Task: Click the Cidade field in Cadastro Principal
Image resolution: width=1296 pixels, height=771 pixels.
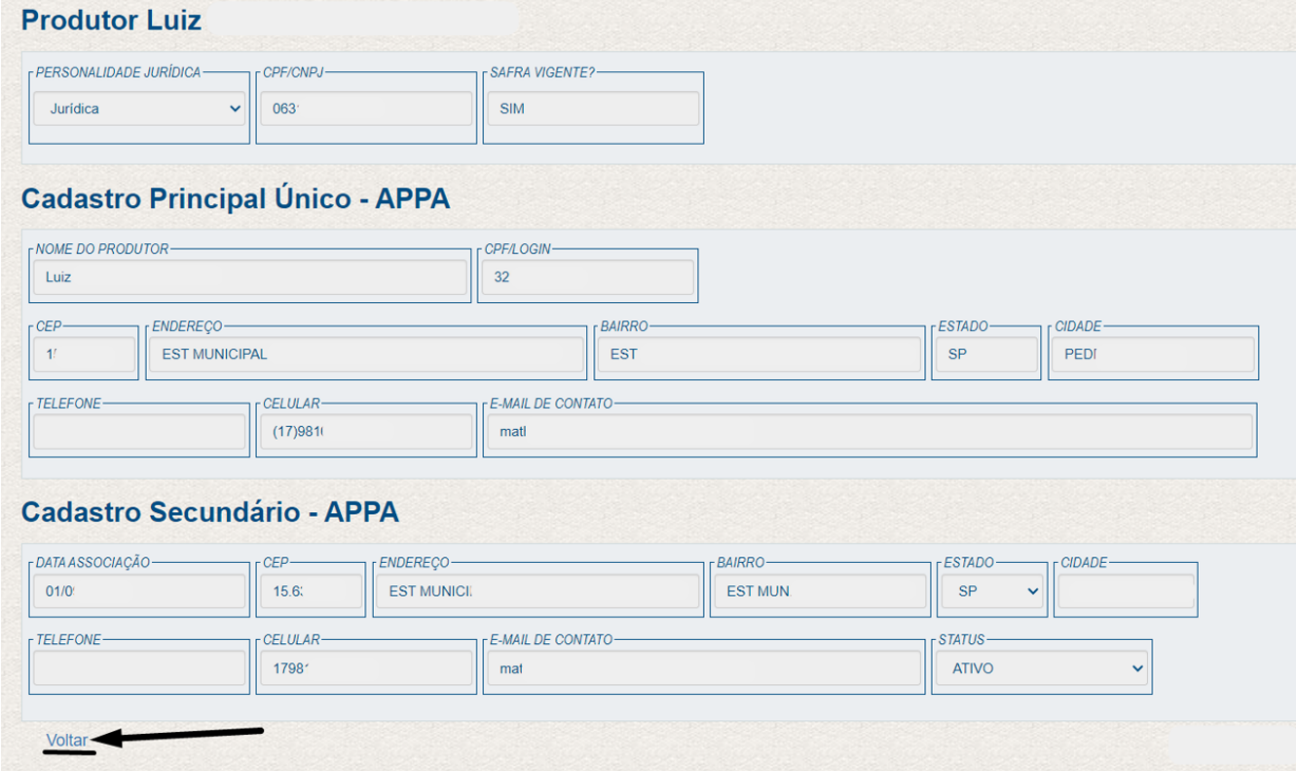Action: click(x=1152, y=354)
